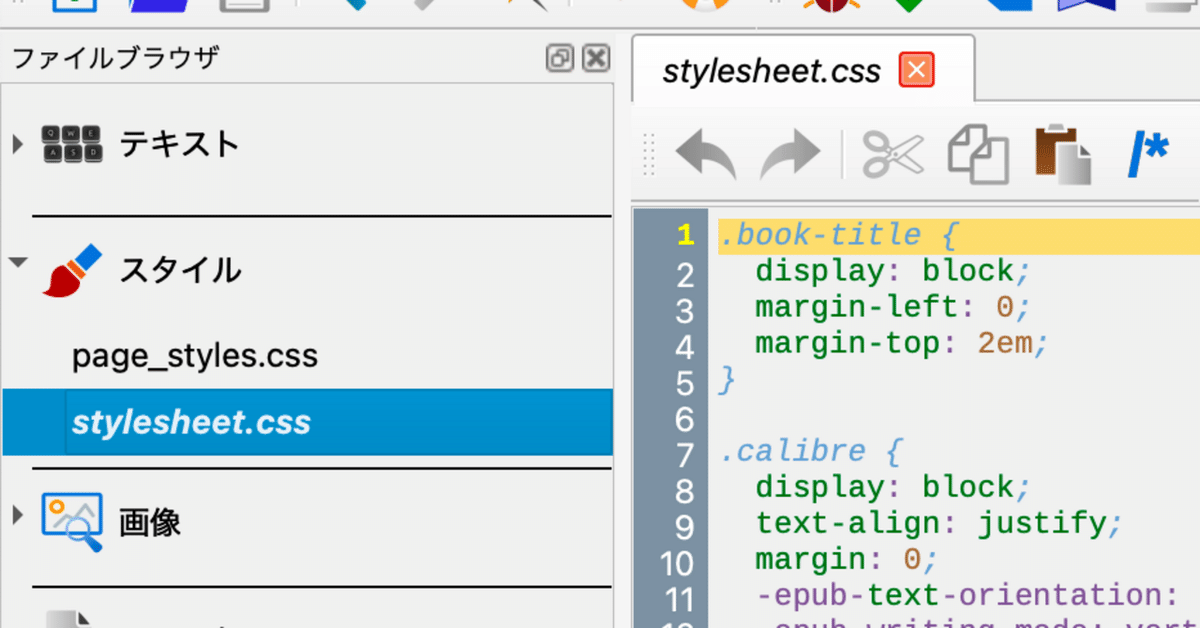Screen dimensions: 1200x628
Task: Select stylesheet.css in the file browser
Action: click(x=306, y=422)
